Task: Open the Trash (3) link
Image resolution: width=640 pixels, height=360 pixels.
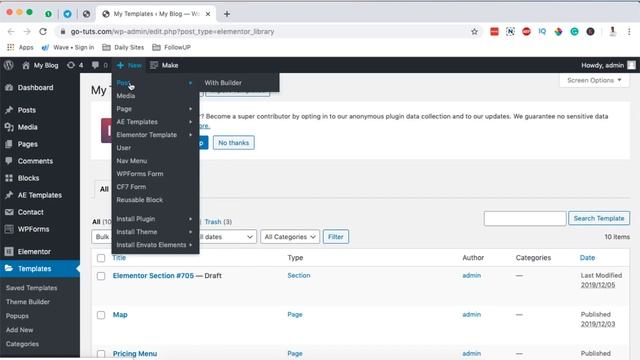Action: 218,222
